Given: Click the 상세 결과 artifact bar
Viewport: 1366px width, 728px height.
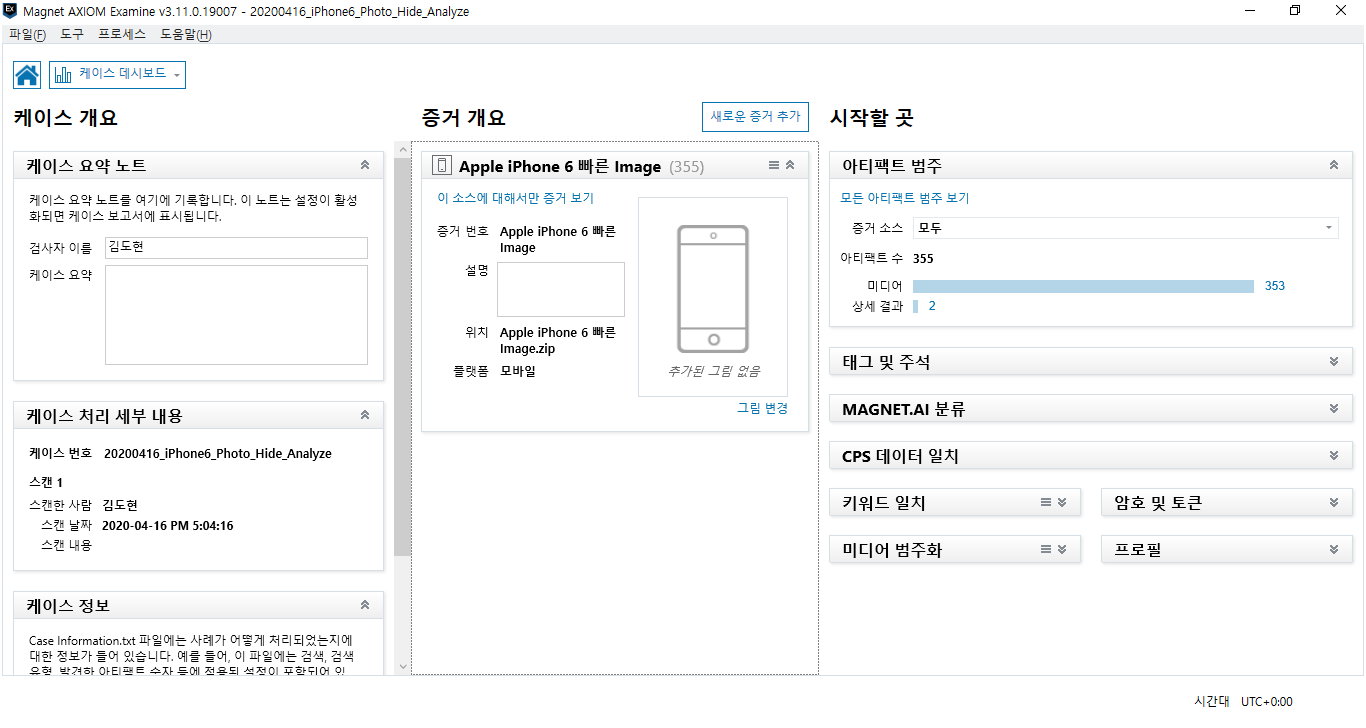Looking at the screenshot, I should [915, 306].
